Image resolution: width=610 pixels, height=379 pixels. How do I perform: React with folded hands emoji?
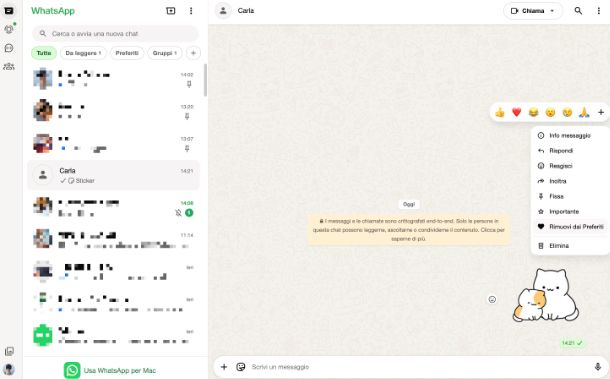pyautogui.click(x=584, y=112)
